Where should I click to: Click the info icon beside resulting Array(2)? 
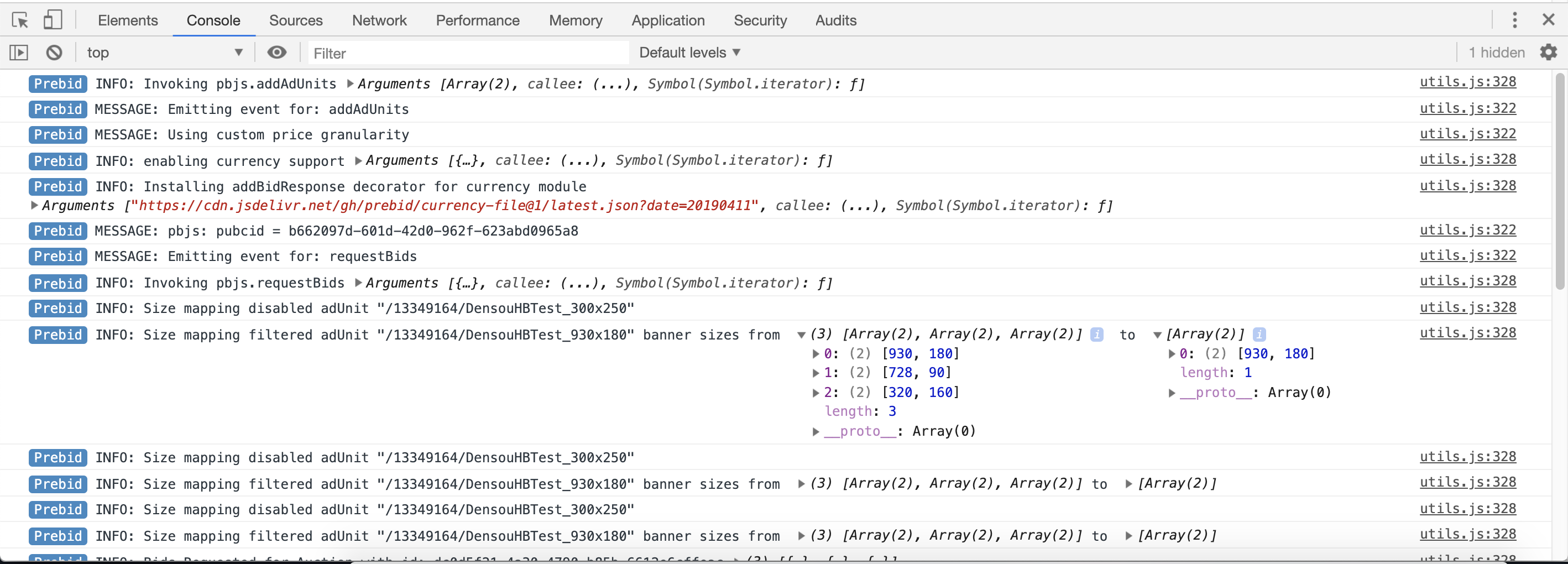1259,335
